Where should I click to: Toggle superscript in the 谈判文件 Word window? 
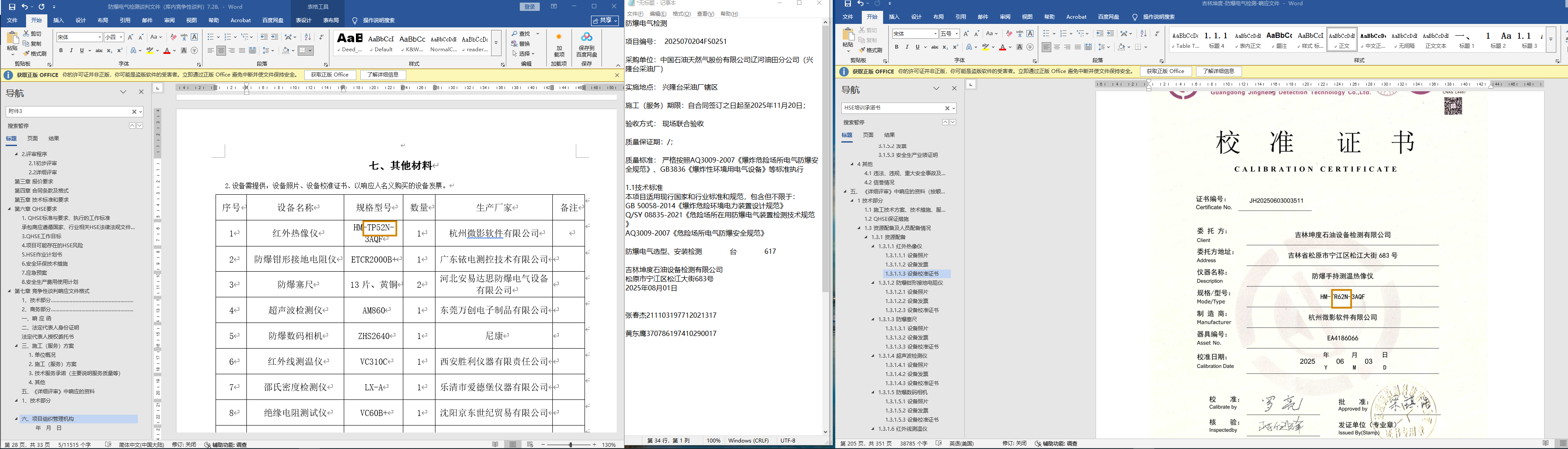120,50
